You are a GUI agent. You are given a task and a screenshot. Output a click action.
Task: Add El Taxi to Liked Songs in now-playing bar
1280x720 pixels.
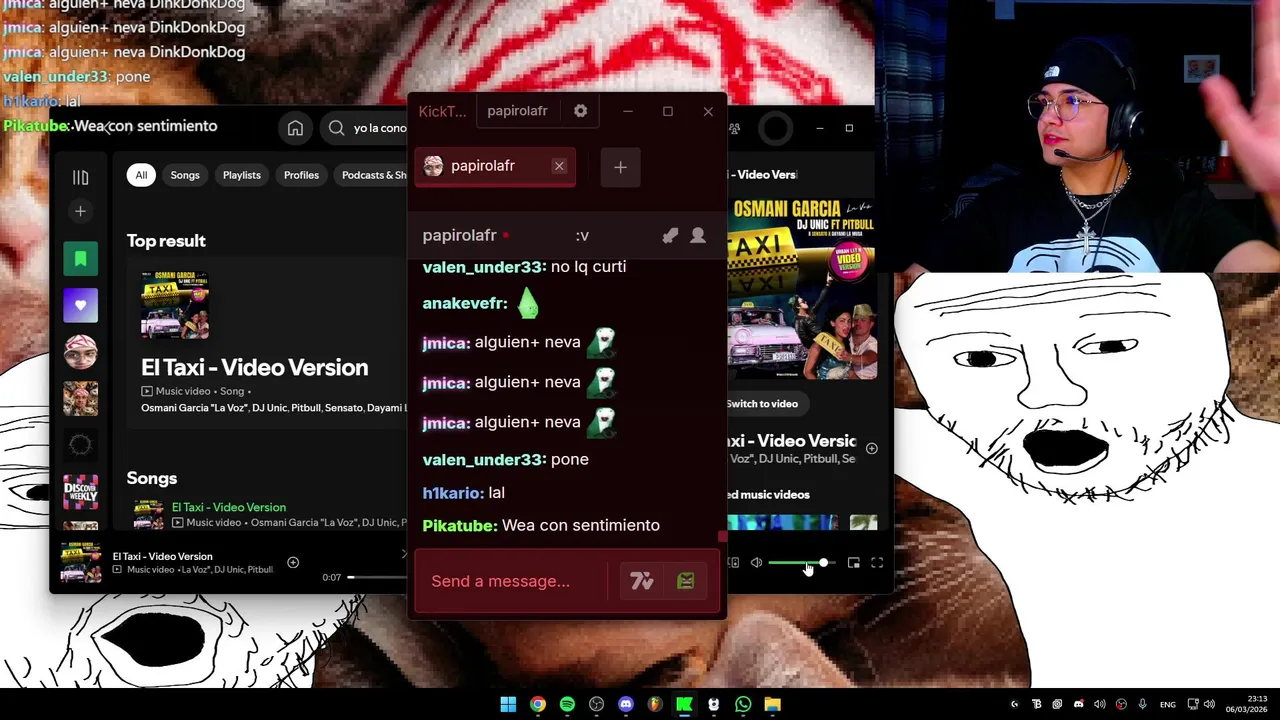293,563
